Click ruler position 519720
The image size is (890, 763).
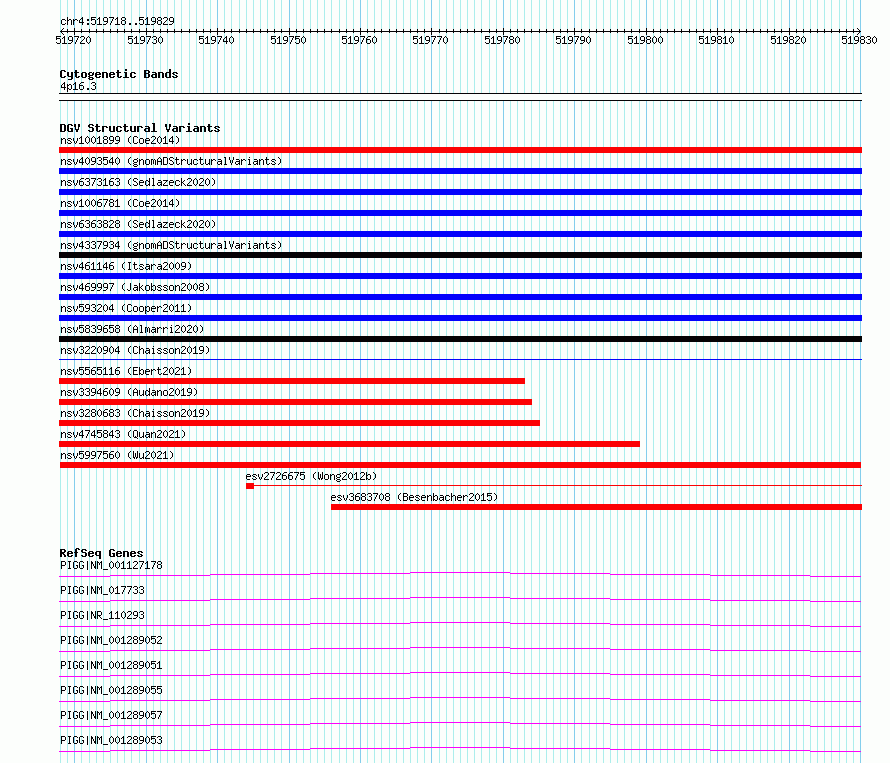pyautogui.click(x=73, y=40)
